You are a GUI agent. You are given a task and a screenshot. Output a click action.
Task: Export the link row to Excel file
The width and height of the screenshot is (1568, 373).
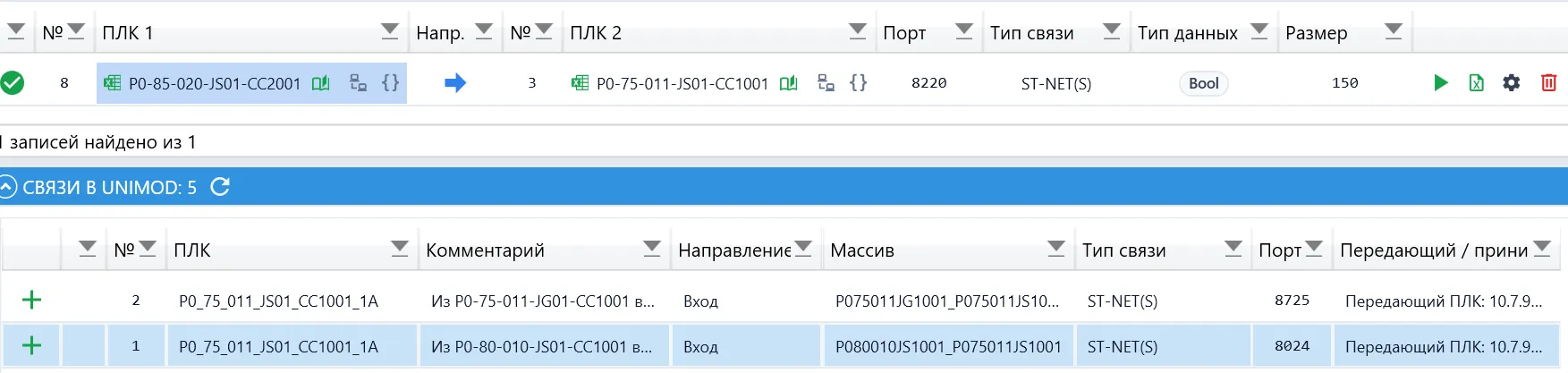tap(1477, 83)
